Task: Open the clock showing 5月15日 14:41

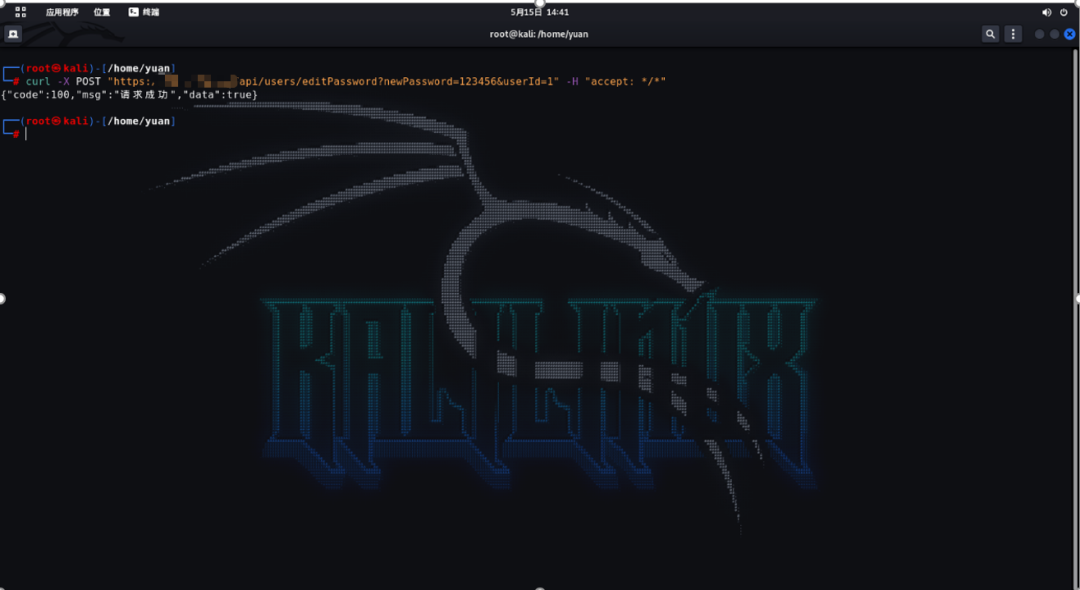Action: (x=539, y=12)
